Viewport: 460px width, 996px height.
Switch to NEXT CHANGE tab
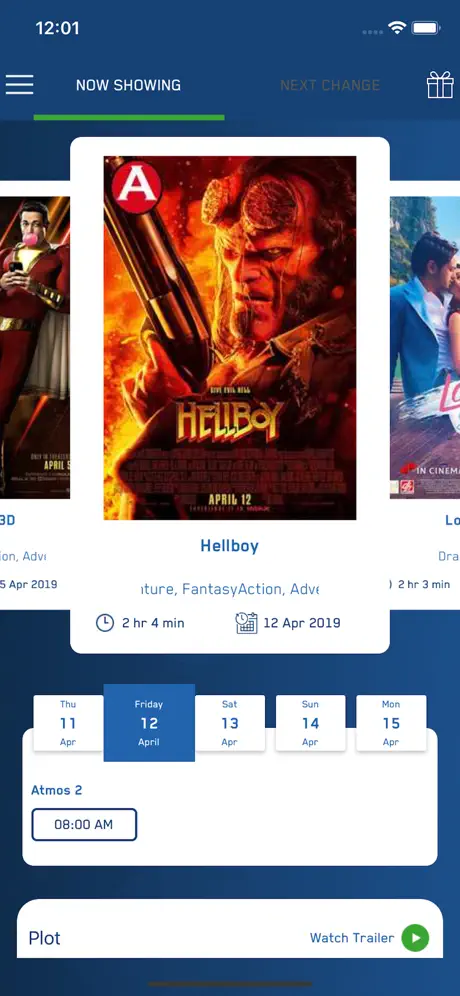coord(330,85)
